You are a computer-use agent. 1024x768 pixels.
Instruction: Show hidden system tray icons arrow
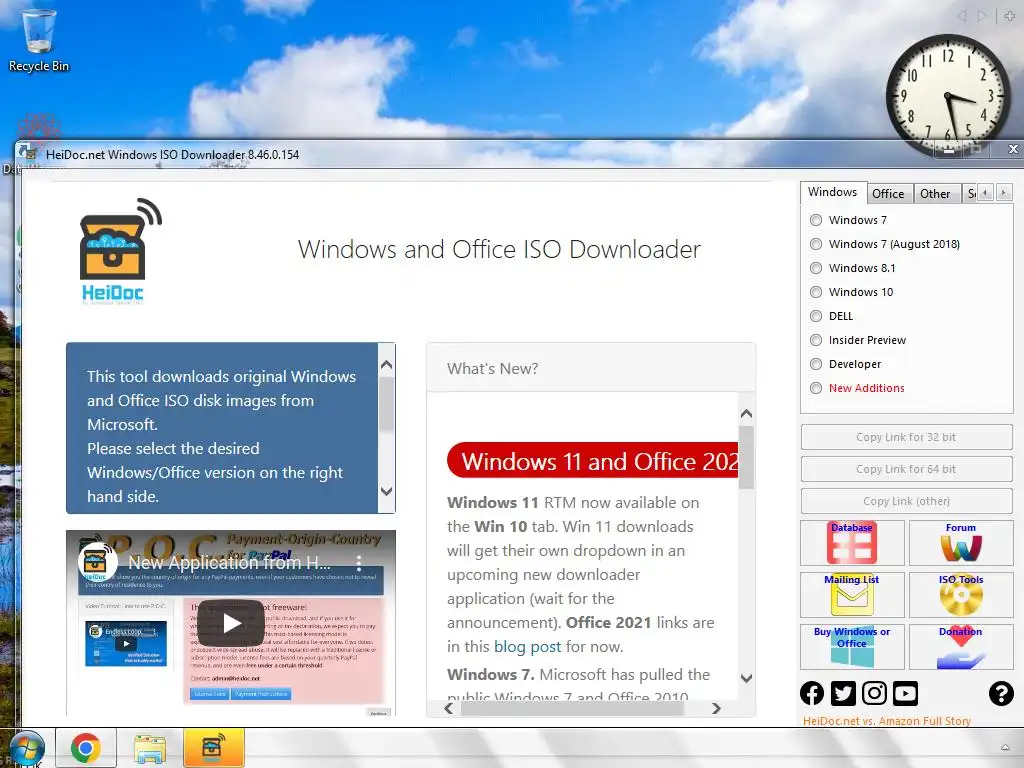[x=1005, y=748]
